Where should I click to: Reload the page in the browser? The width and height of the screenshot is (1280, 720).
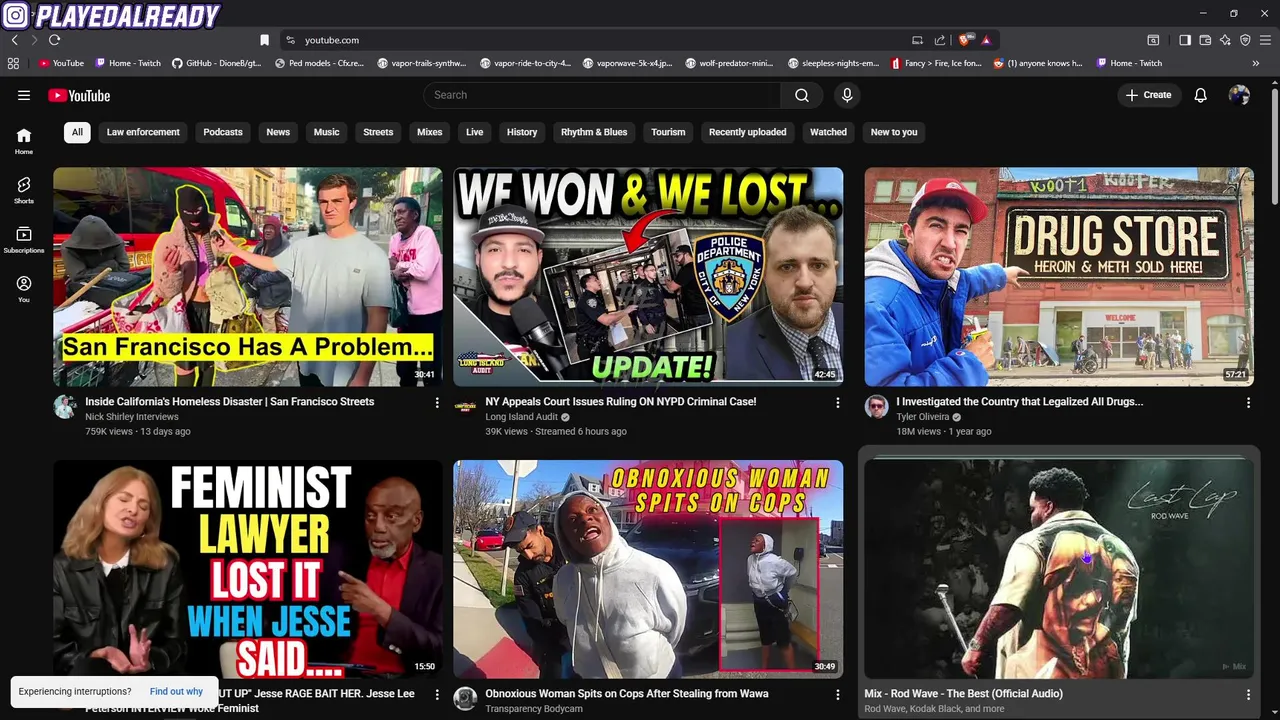54,40
